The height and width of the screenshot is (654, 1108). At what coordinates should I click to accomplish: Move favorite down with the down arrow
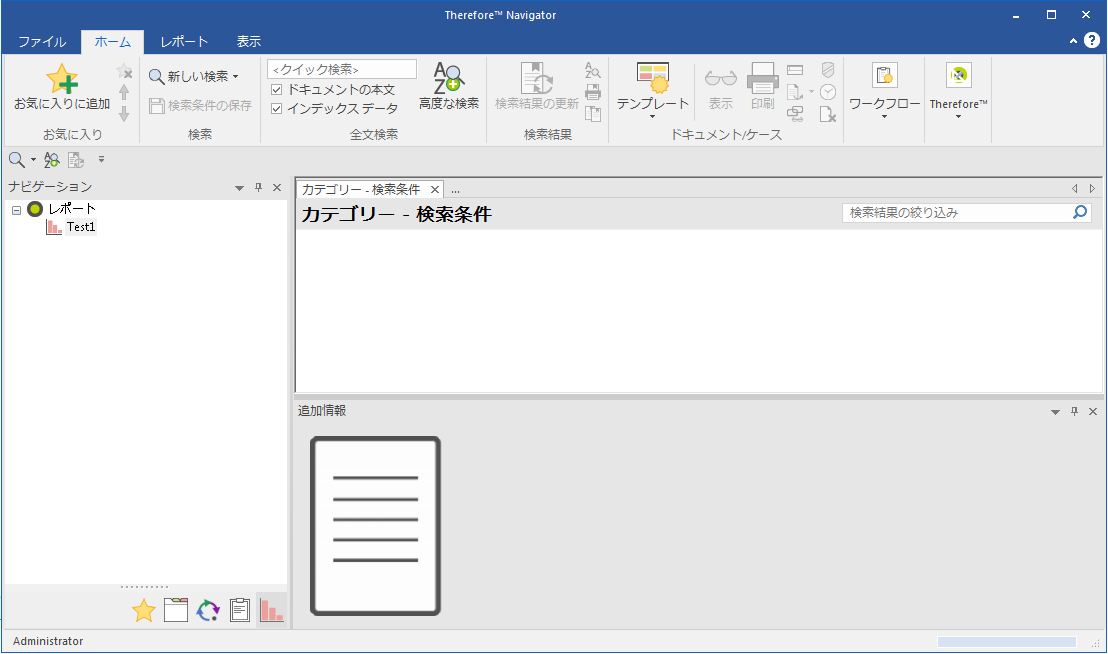point(124,114)
